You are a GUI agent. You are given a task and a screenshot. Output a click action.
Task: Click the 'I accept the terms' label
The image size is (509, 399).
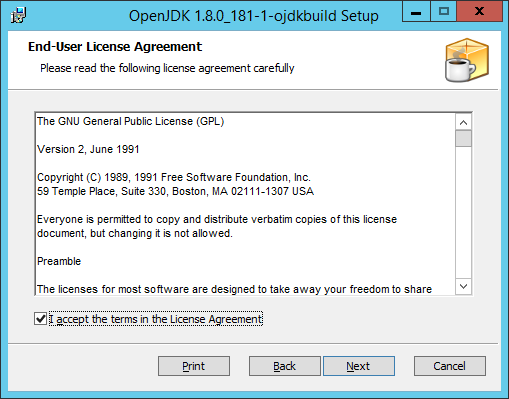point(156,319)
